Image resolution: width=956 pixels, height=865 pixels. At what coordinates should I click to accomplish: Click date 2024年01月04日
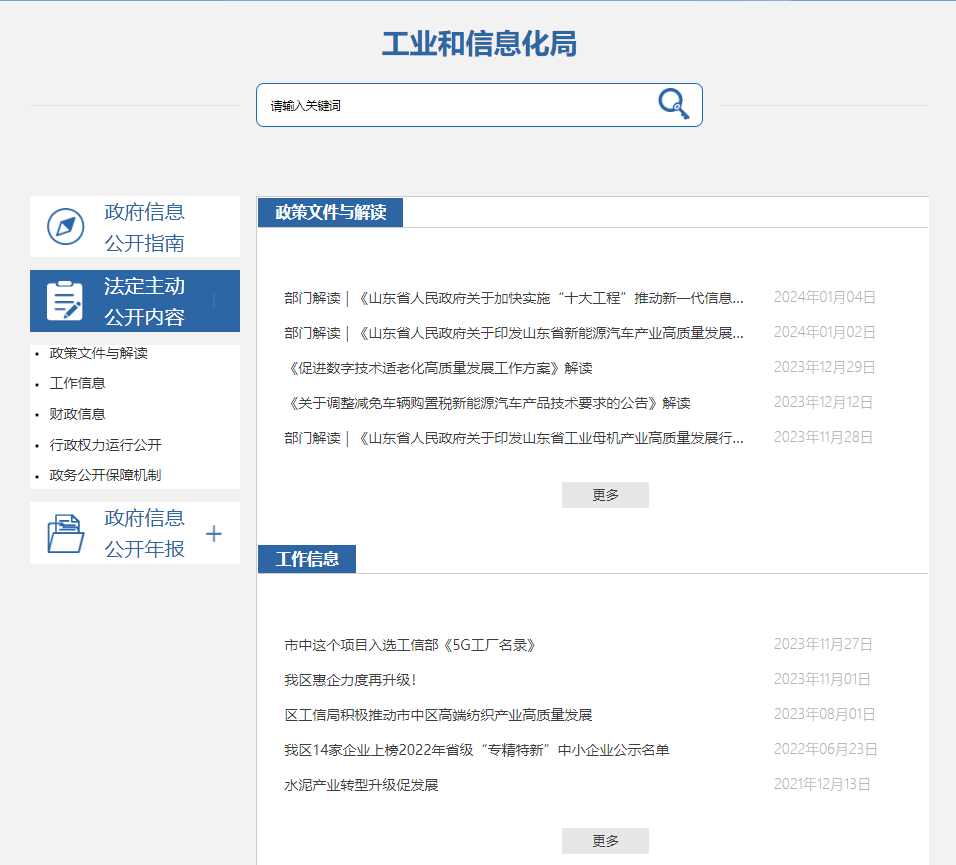824,297
